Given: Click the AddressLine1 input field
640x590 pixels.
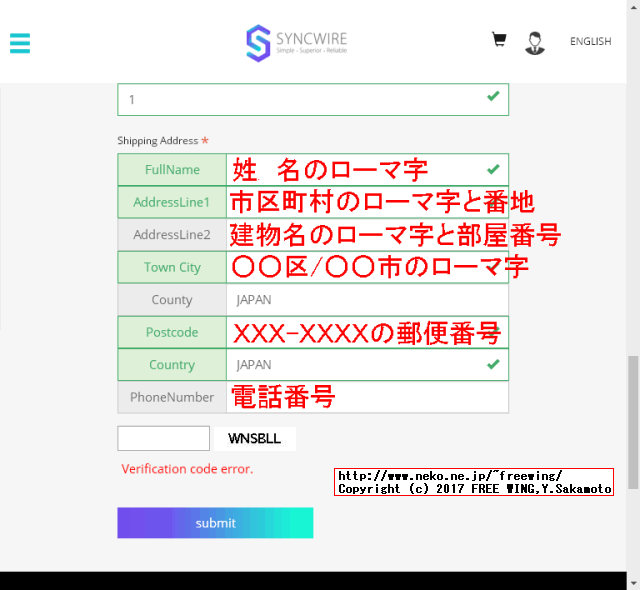Looking at the screenshot, I should coord(367,202).
